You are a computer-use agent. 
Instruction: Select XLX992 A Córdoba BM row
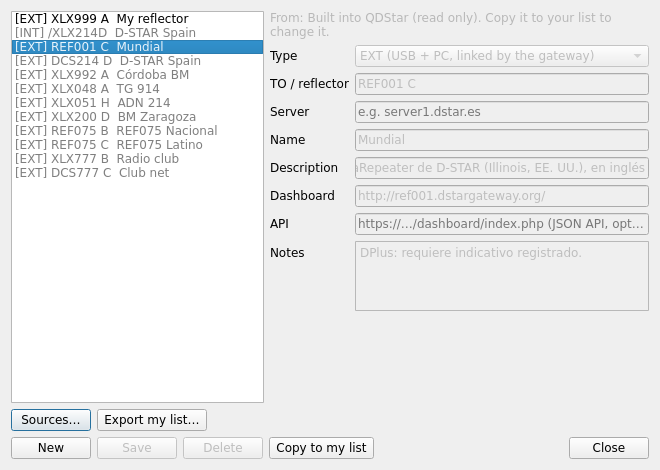pyautogui.click(x=137, y=75)
